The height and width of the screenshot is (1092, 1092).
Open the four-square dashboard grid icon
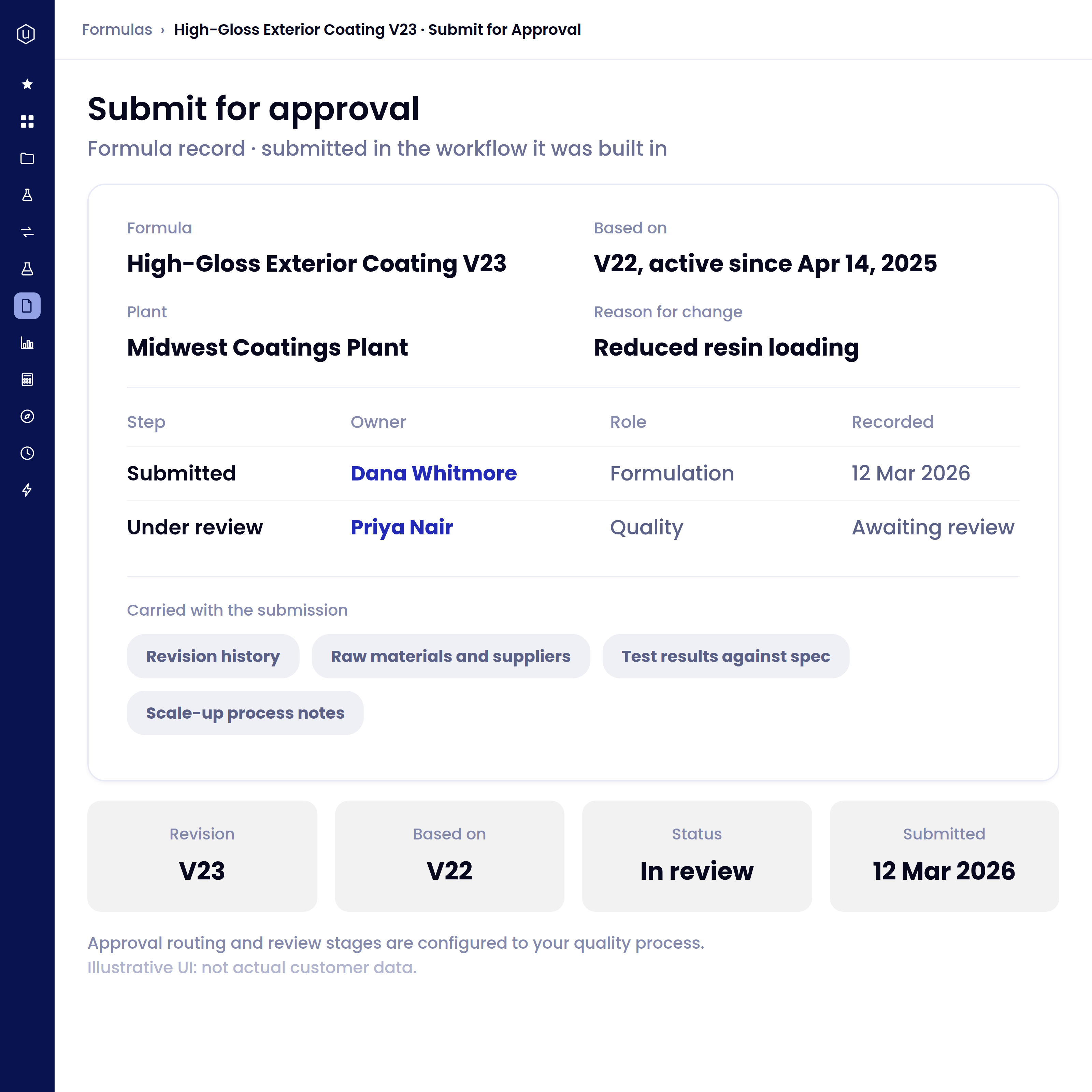click(27, 121)
